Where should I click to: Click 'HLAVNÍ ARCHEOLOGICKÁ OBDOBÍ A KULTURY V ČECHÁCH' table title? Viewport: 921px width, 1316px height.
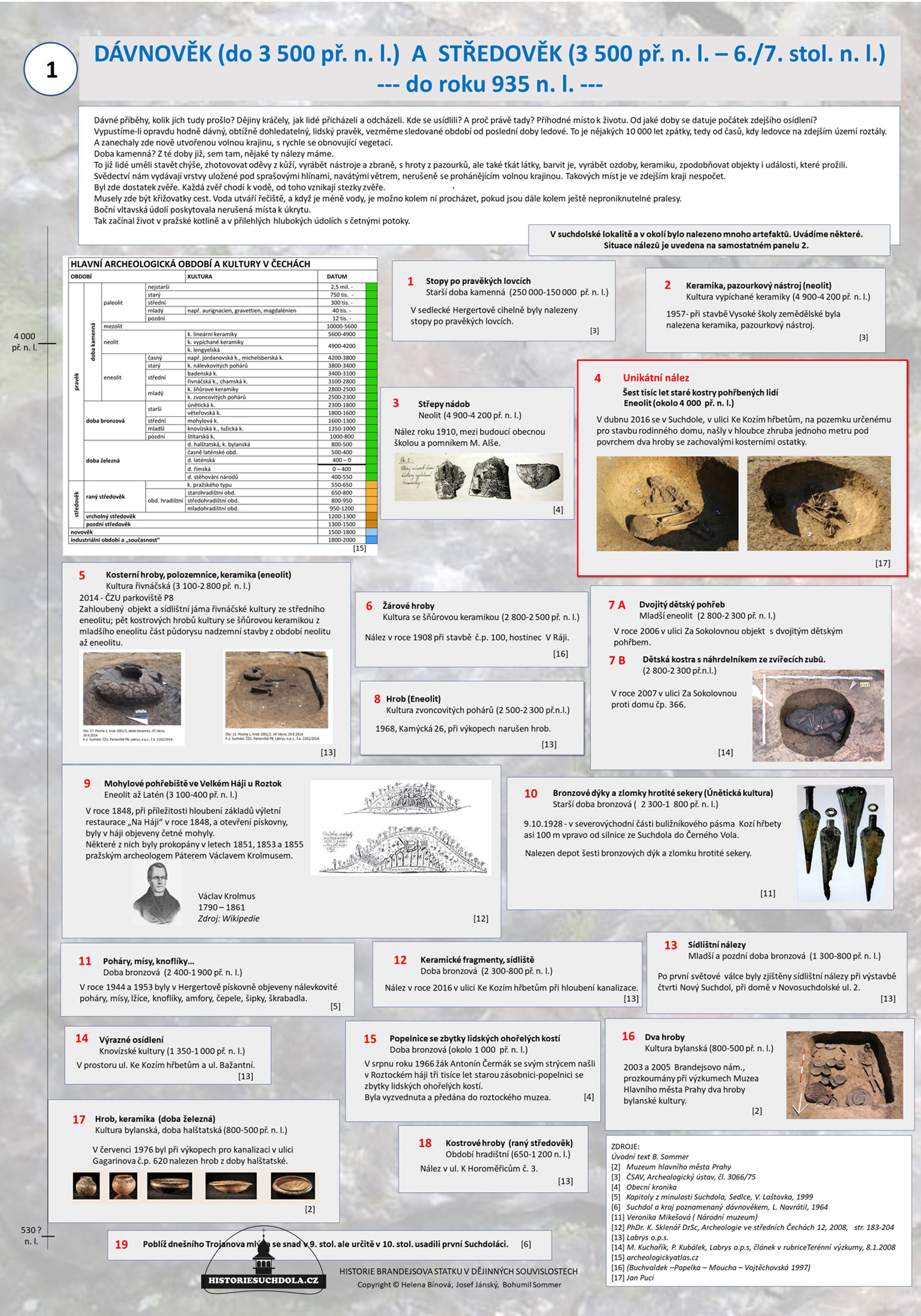click(x=190, y=264)
